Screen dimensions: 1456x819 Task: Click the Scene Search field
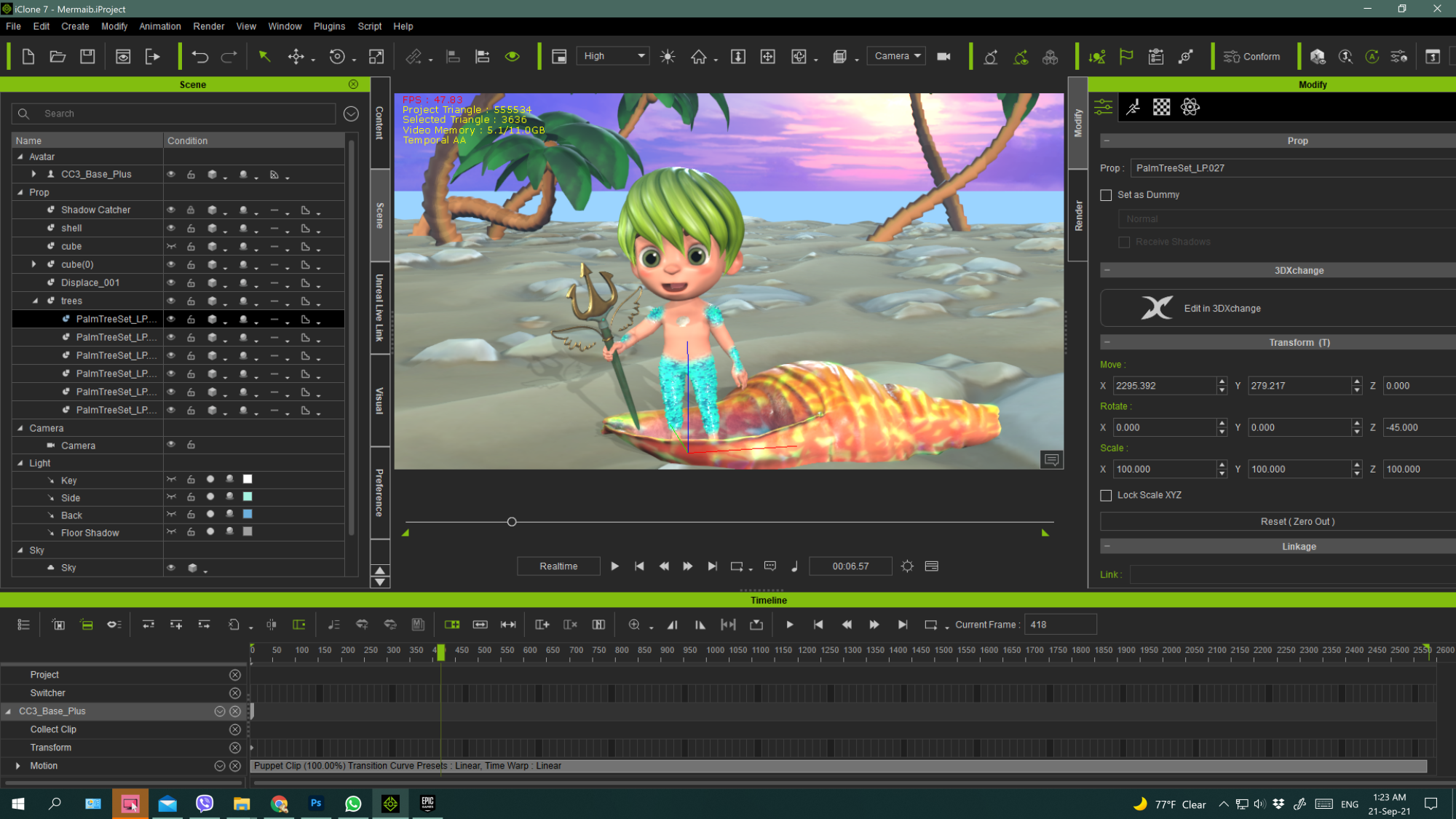click(x=173, y=114)
